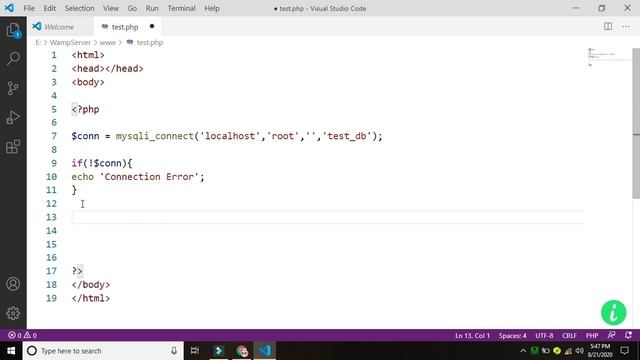The height and width of the screenshot is (360, 640).
Task: Click line number 13 in gutter
Action: click(x=51, y=217)
